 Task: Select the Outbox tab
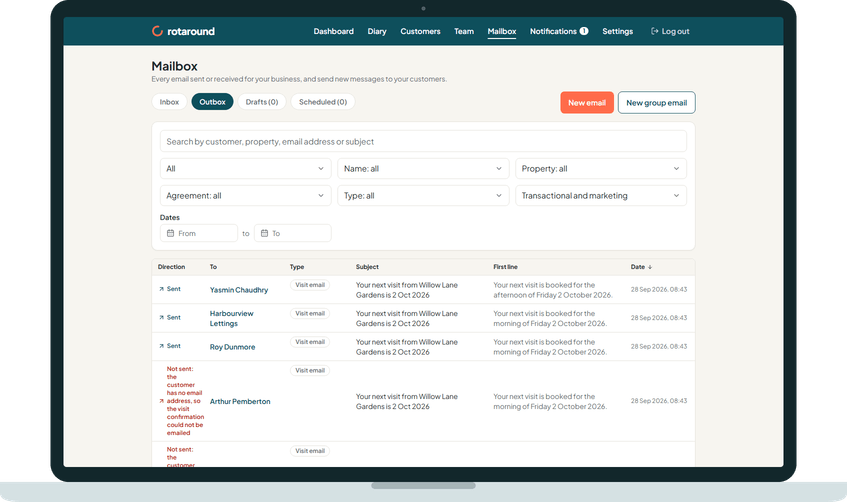tap(212, 102)
